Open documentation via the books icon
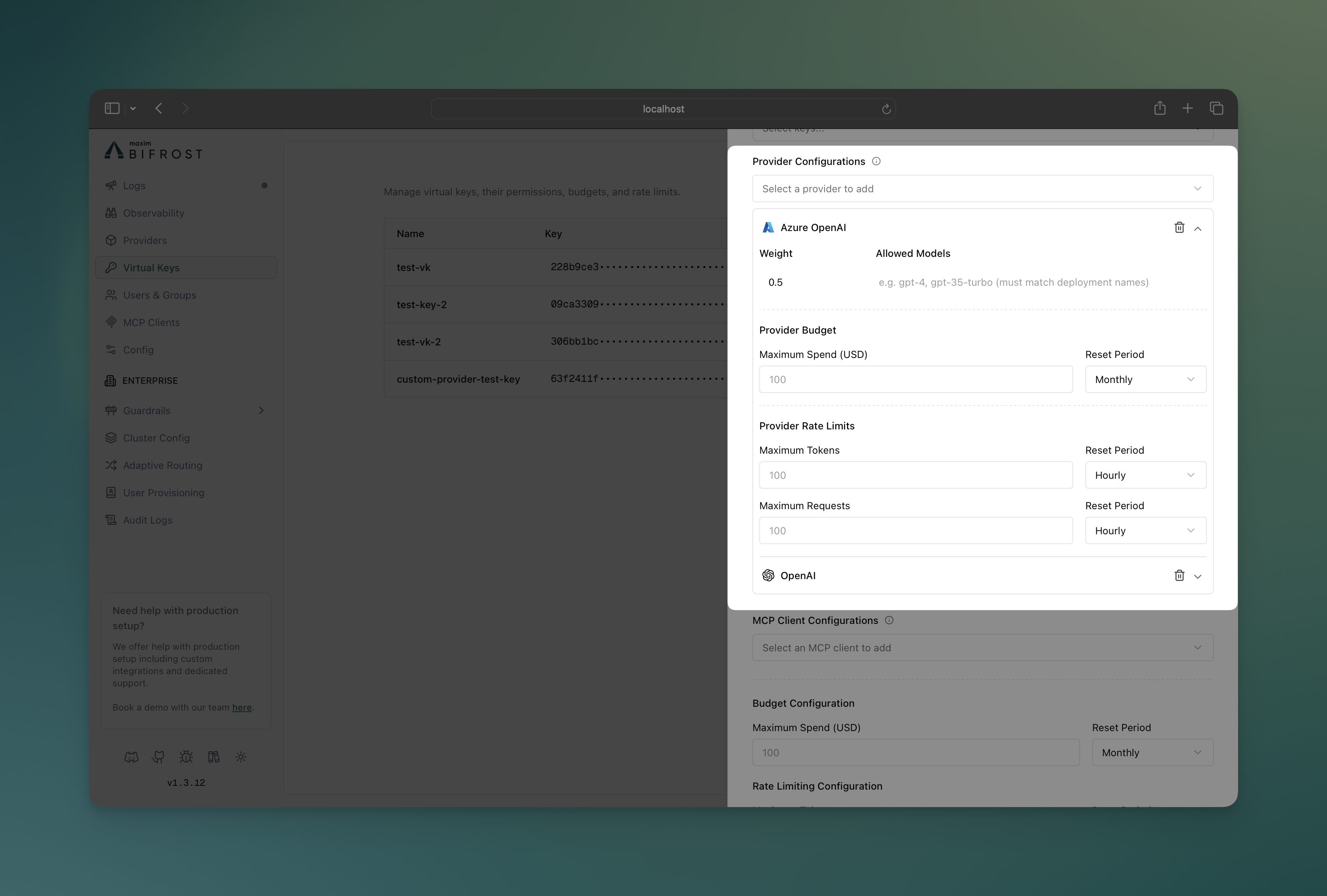The height and width of the screenshot is (896, 1327). click(x=214, y=757)
